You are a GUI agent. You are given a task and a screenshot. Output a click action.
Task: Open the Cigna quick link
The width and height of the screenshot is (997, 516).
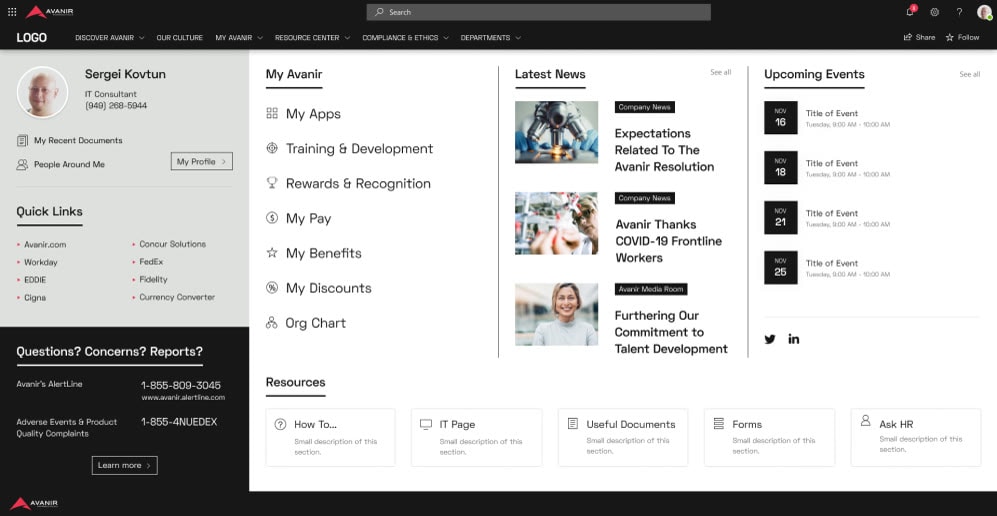(35, 297)
